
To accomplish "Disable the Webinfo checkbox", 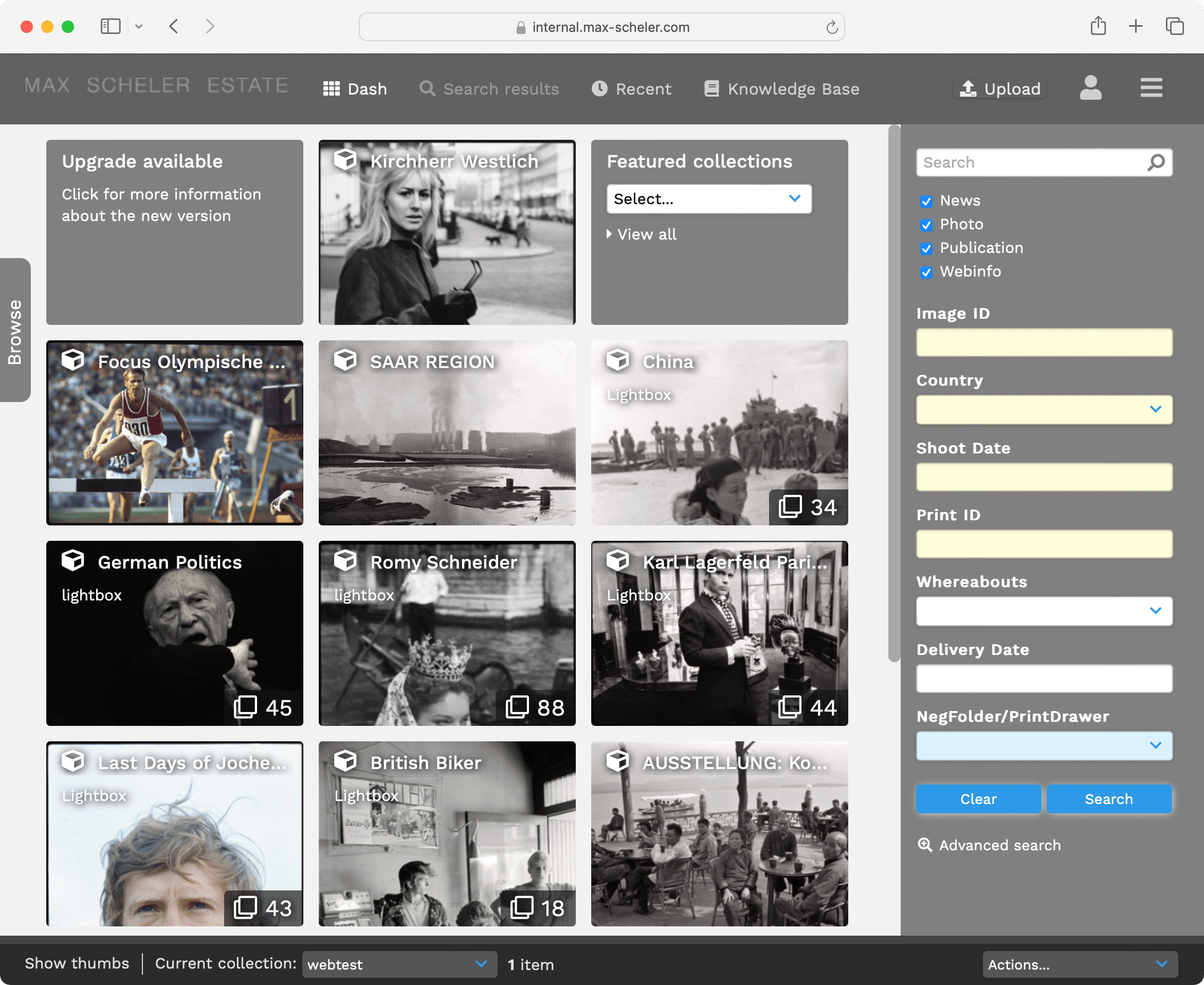I will 926,272.
